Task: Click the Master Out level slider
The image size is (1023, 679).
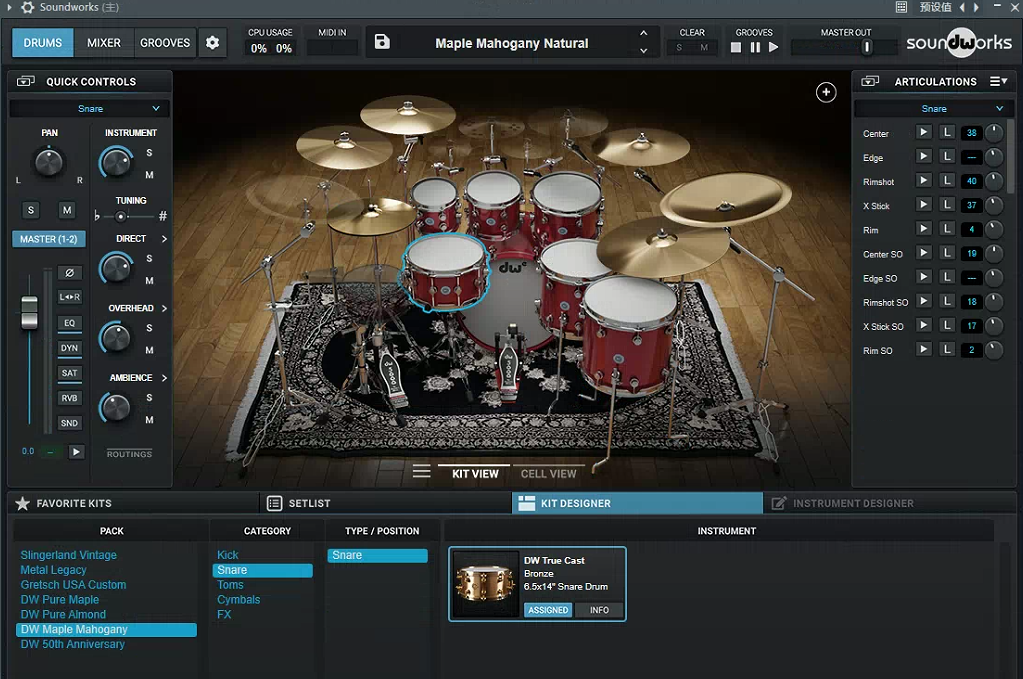Action: point(866,47)
